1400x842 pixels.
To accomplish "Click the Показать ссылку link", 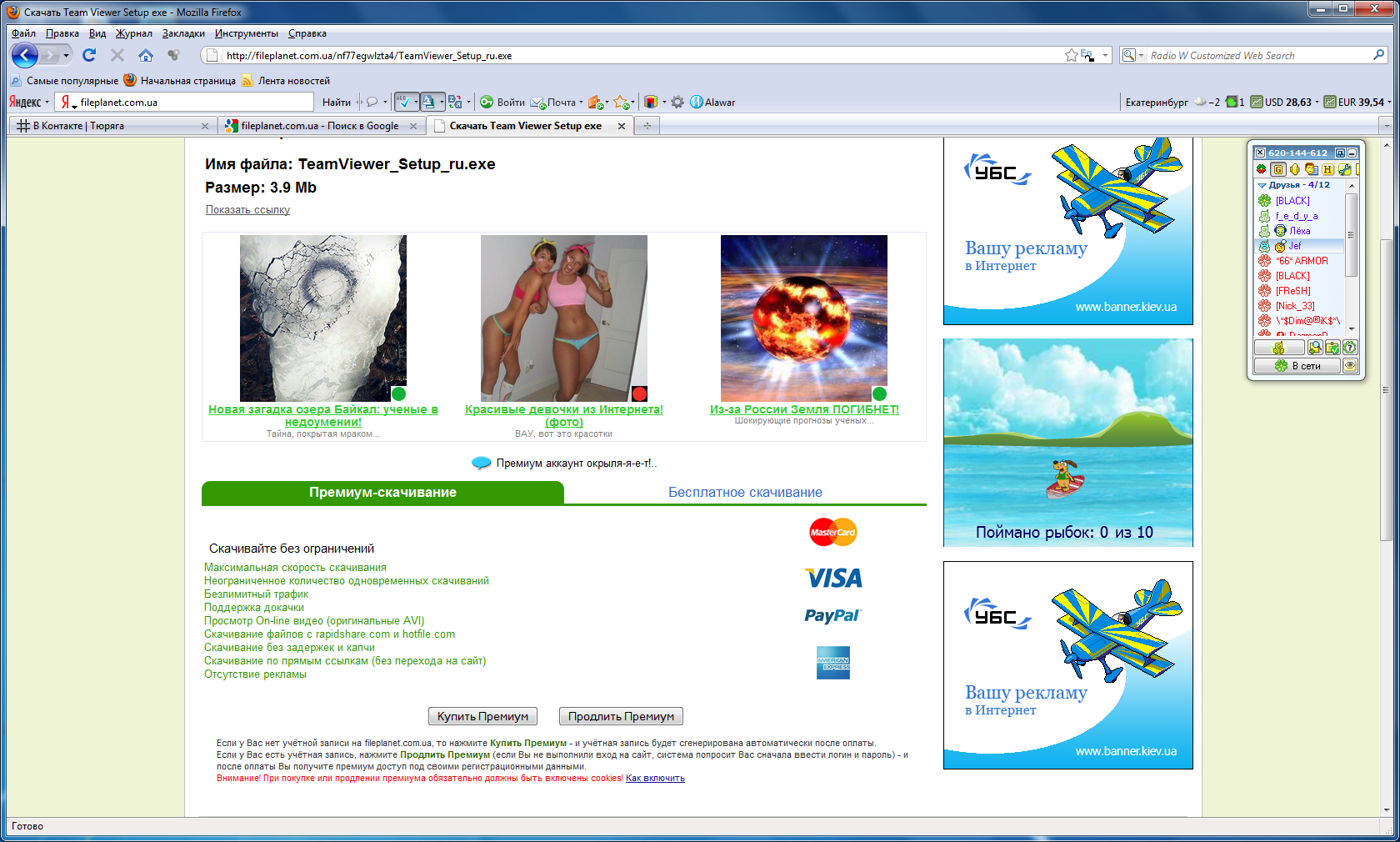I will (x=247, y=210).
